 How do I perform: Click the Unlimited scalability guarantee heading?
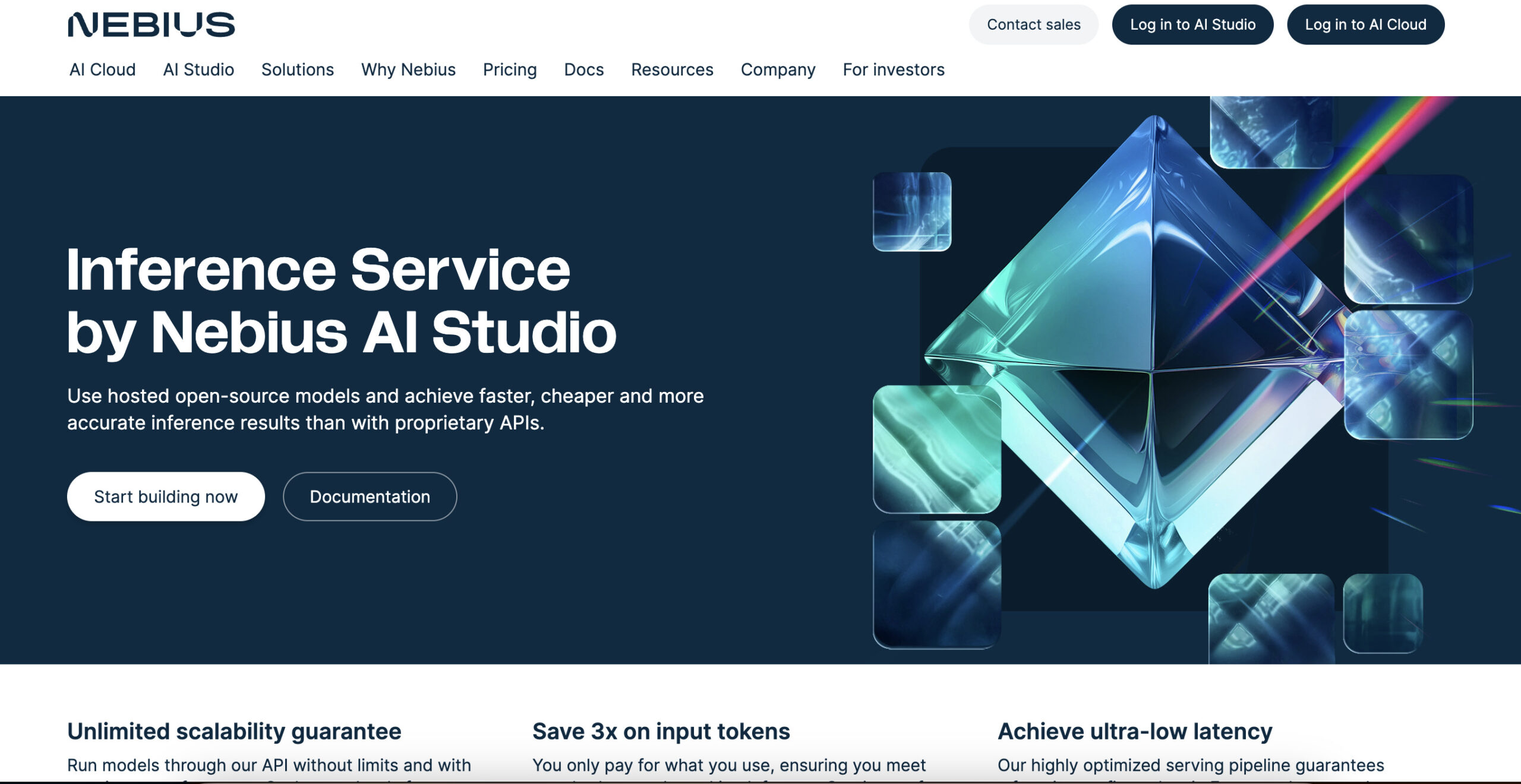(x=234, y=731)
